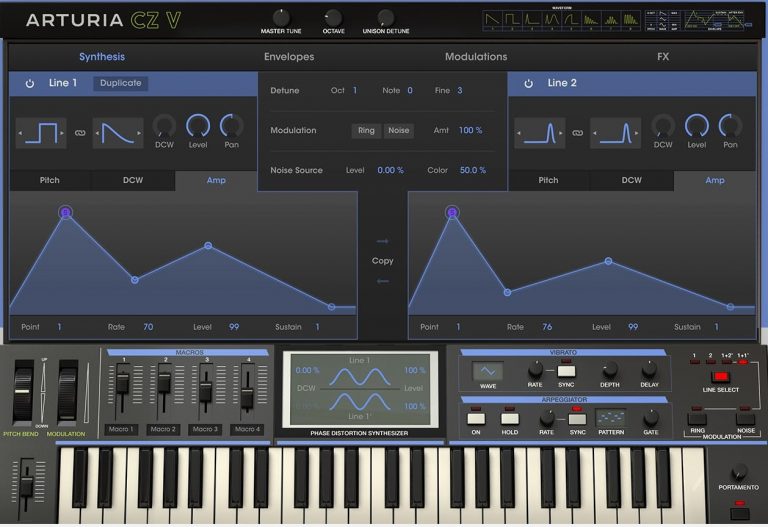Click the Line 2 Level knob

pyautogui.click(x=696, y=126)
